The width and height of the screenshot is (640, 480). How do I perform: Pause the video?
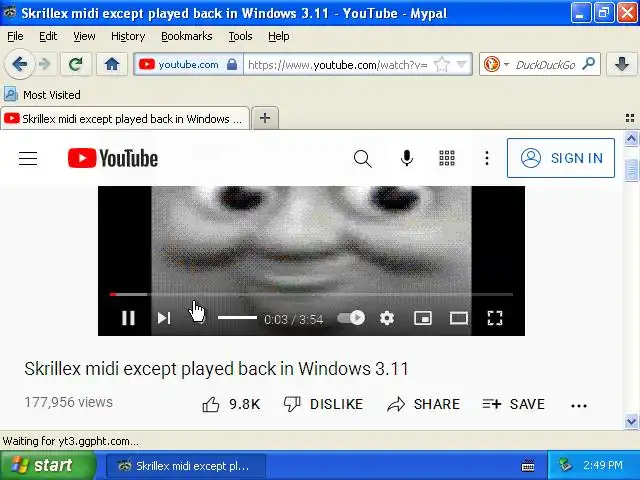128,318
